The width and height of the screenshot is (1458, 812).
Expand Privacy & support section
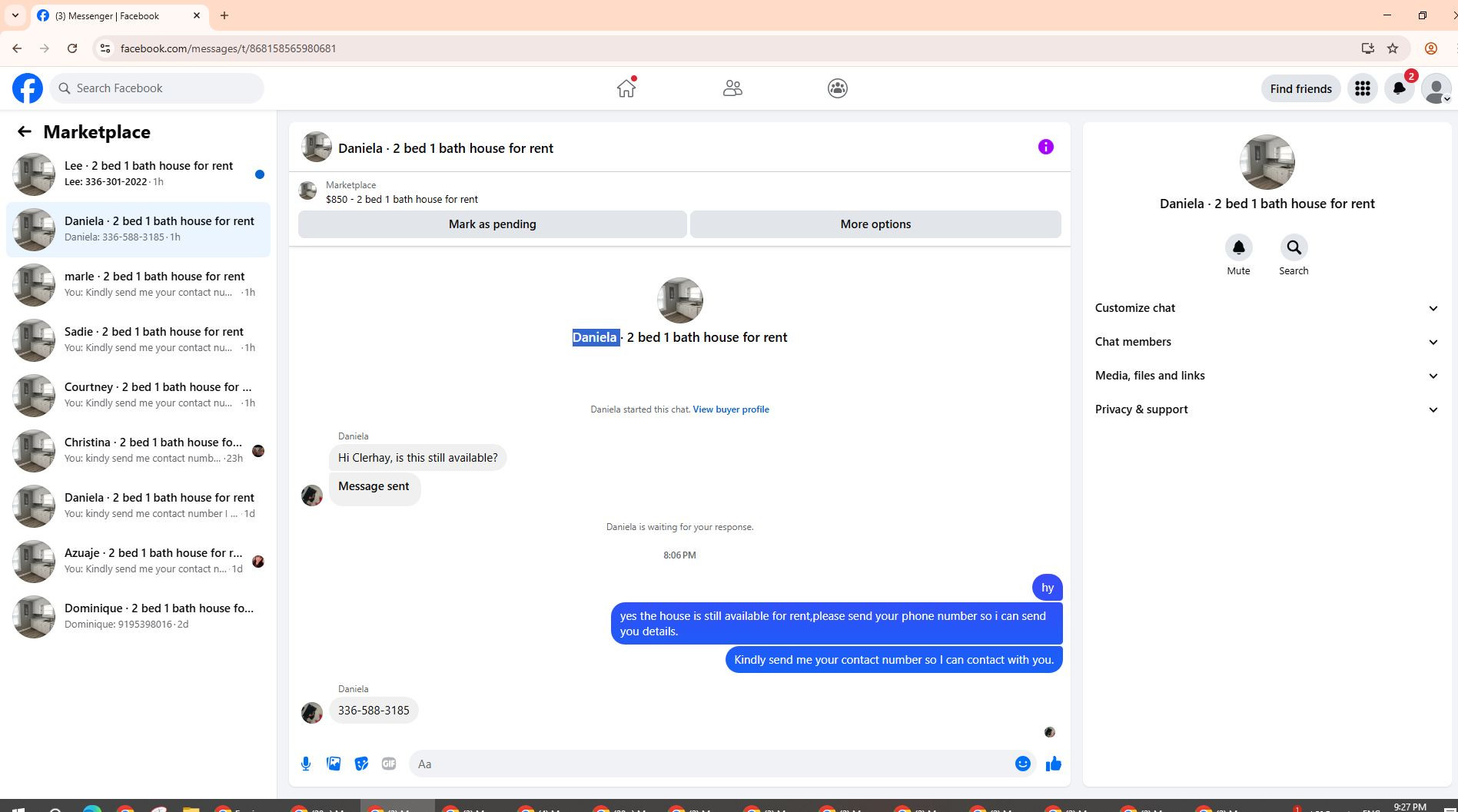coord(1267,409)
